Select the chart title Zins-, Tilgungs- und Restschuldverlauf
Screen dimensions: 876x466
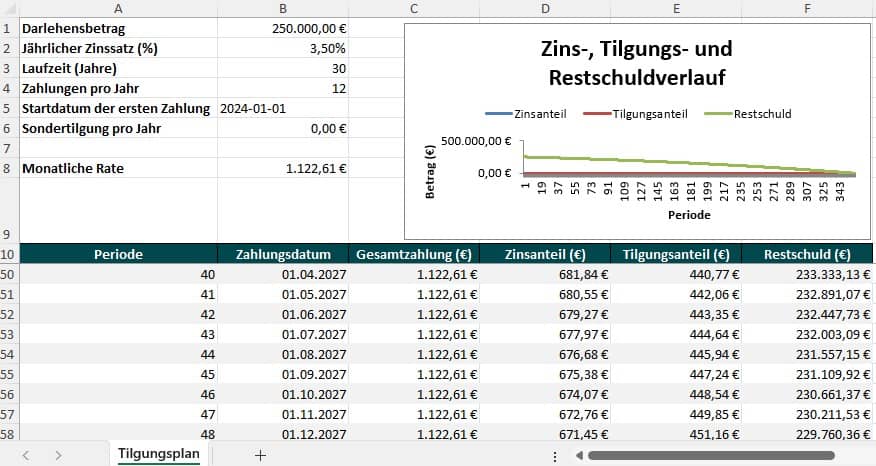pos(637,63)
